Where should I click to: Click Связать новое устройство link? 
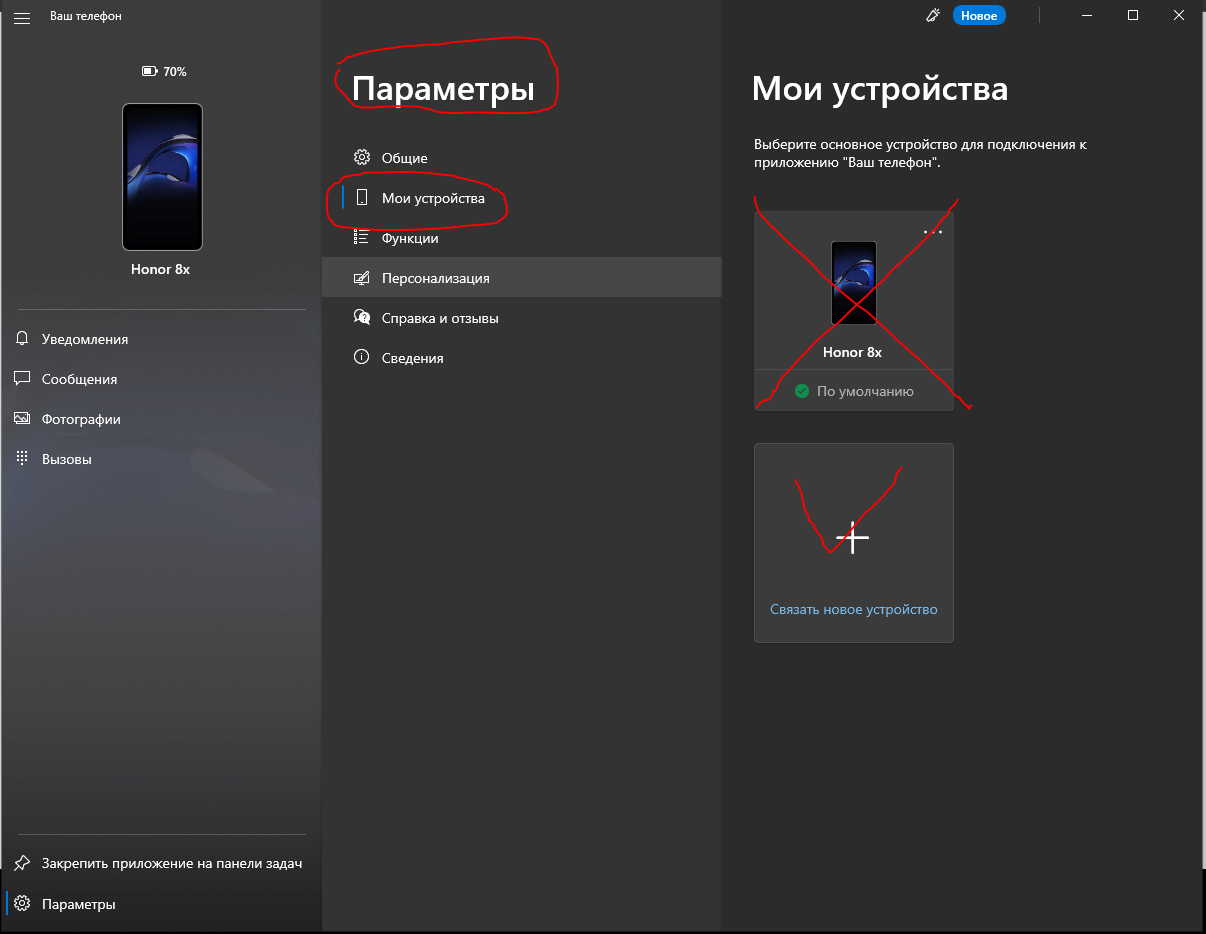click(x=854, y=609)
